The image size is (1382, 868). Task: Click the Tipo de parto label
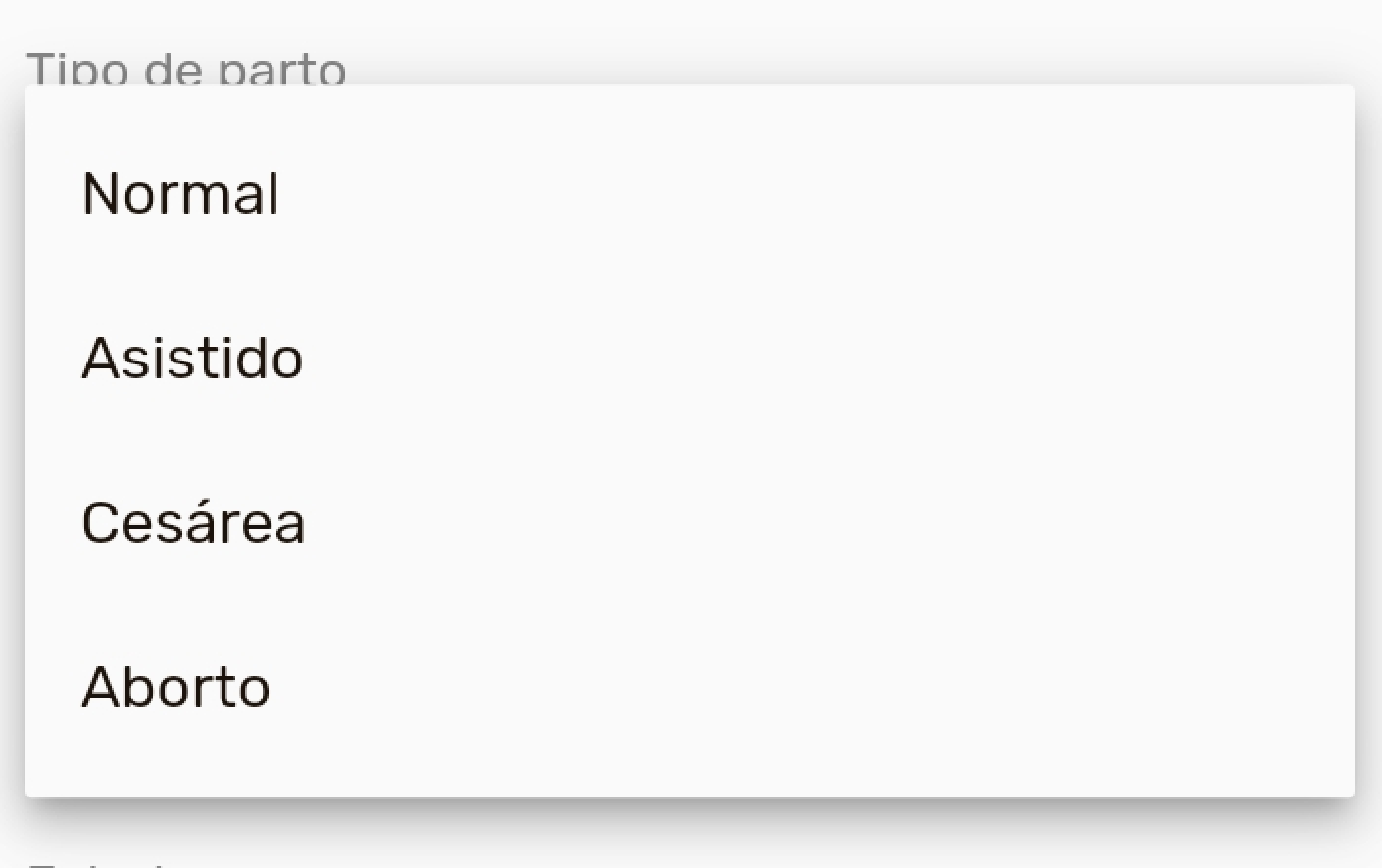pos(186,70)
